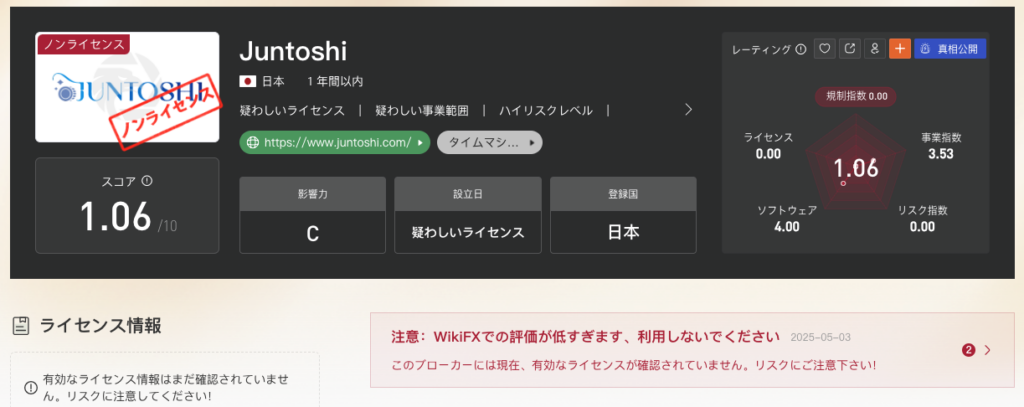This screenshot has width=1024, height=407.
Task: Click the Japan flag icon
Action: tap(248, 82)
